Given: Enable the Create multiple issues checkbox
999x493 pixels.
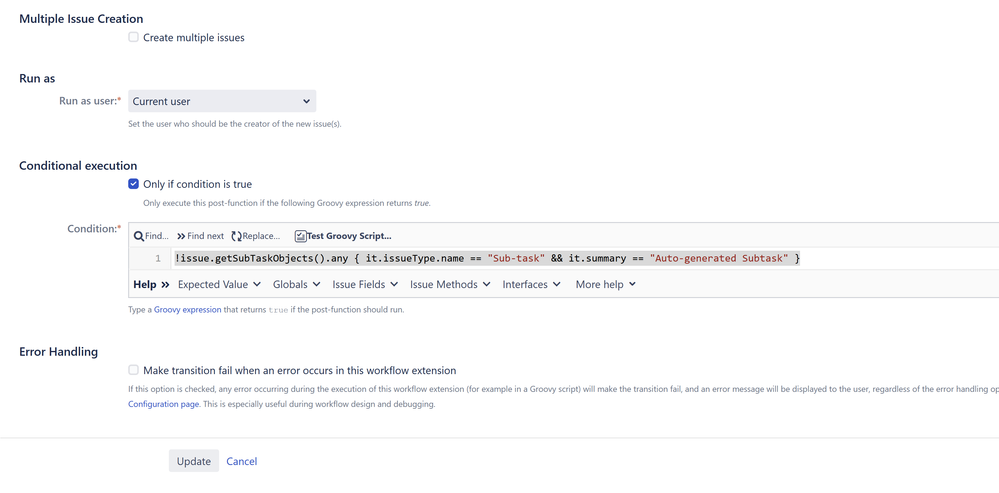Looking at the screenshot, I should click(133, 38).
